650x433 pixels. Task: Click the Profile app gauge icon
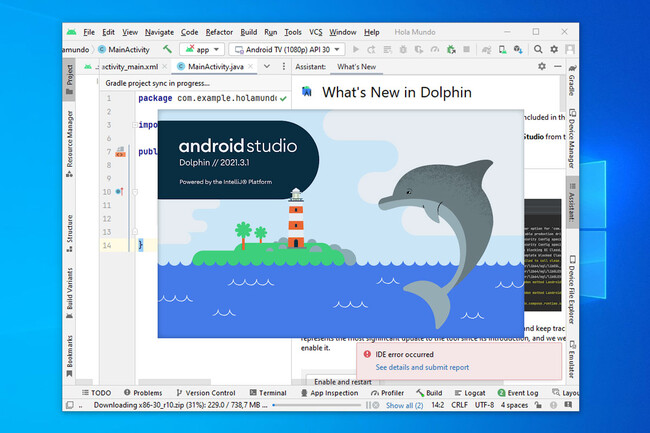click(x=435, y=49)
